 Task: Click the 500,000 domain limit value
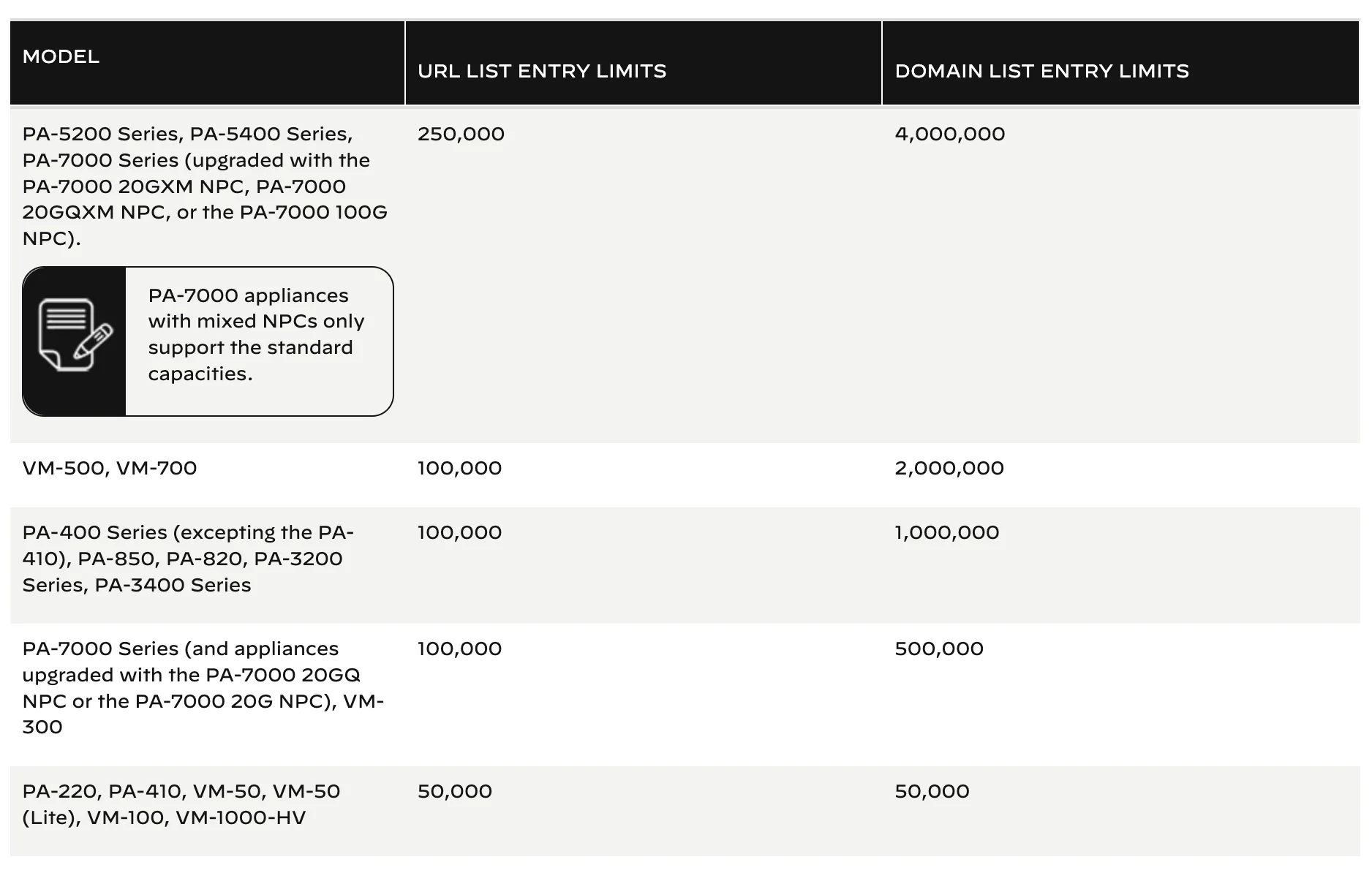click(x=939, y=649)
